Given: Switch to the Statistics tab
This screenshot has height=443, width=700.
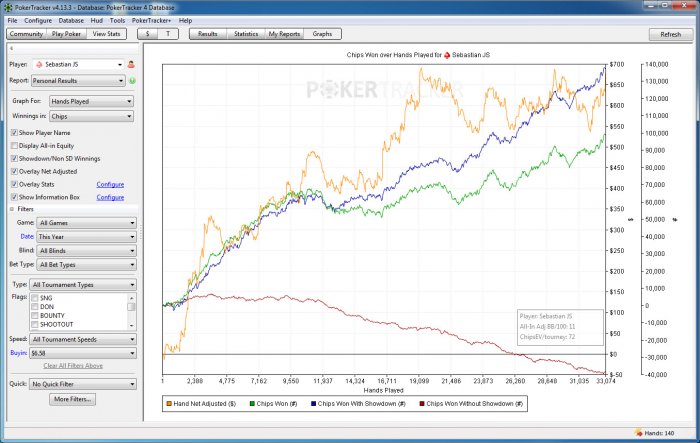Looking at the screenshot, I should (246, 34).
